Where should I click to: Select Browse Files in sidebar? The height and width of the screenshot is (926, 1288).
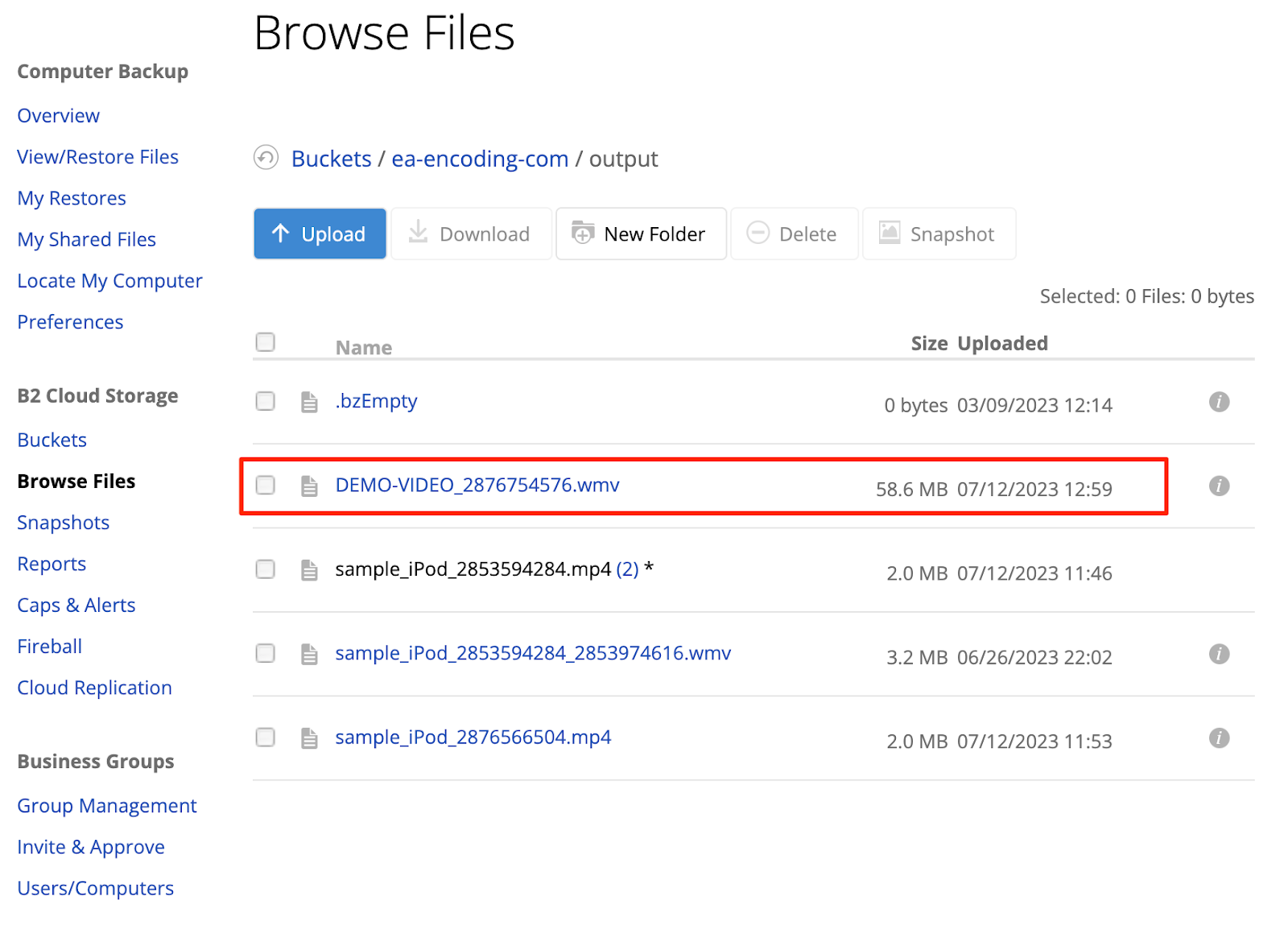point(76,482)
